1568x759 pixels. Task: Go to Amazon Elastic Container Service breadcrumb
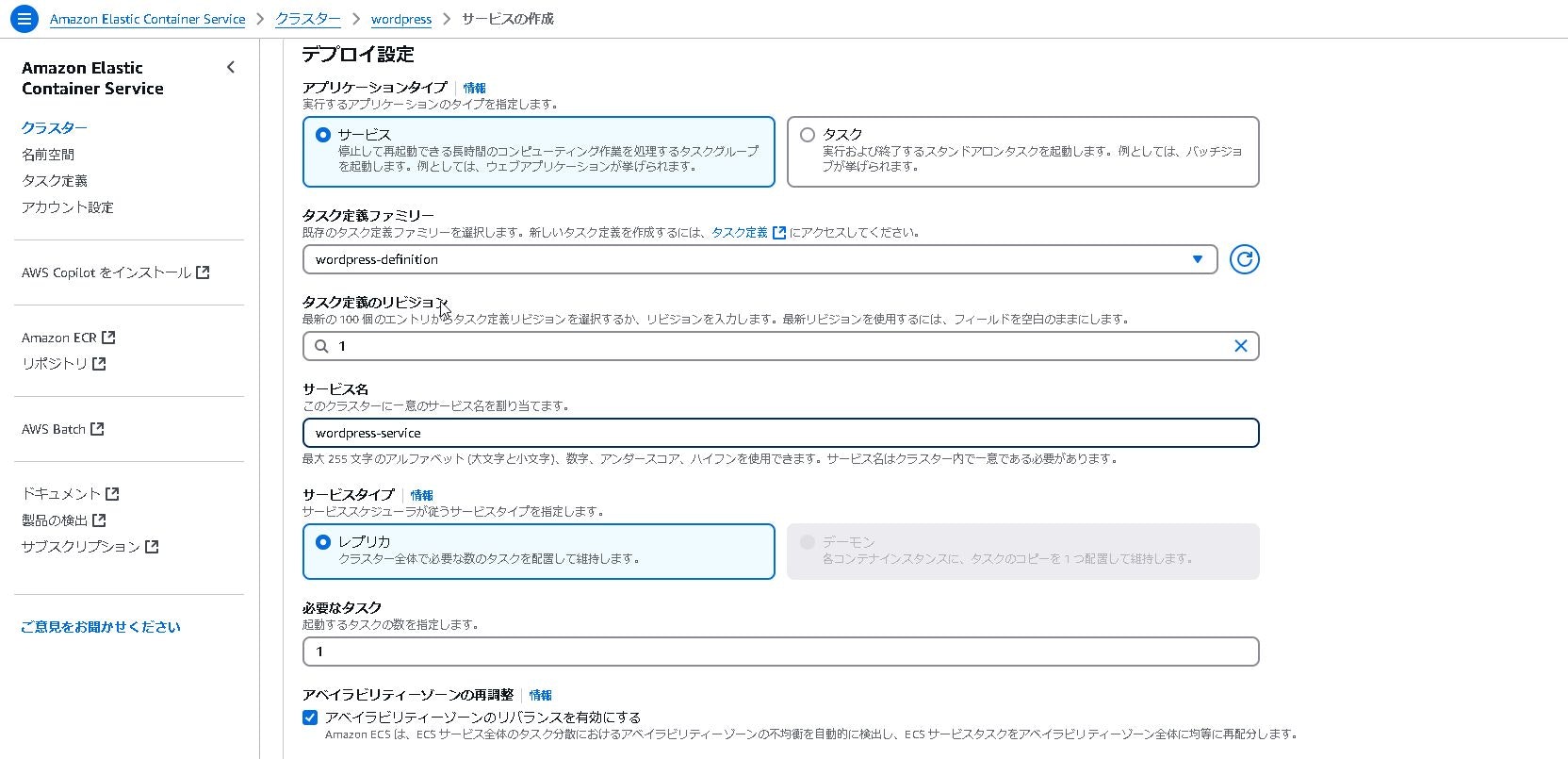[147, 19]
